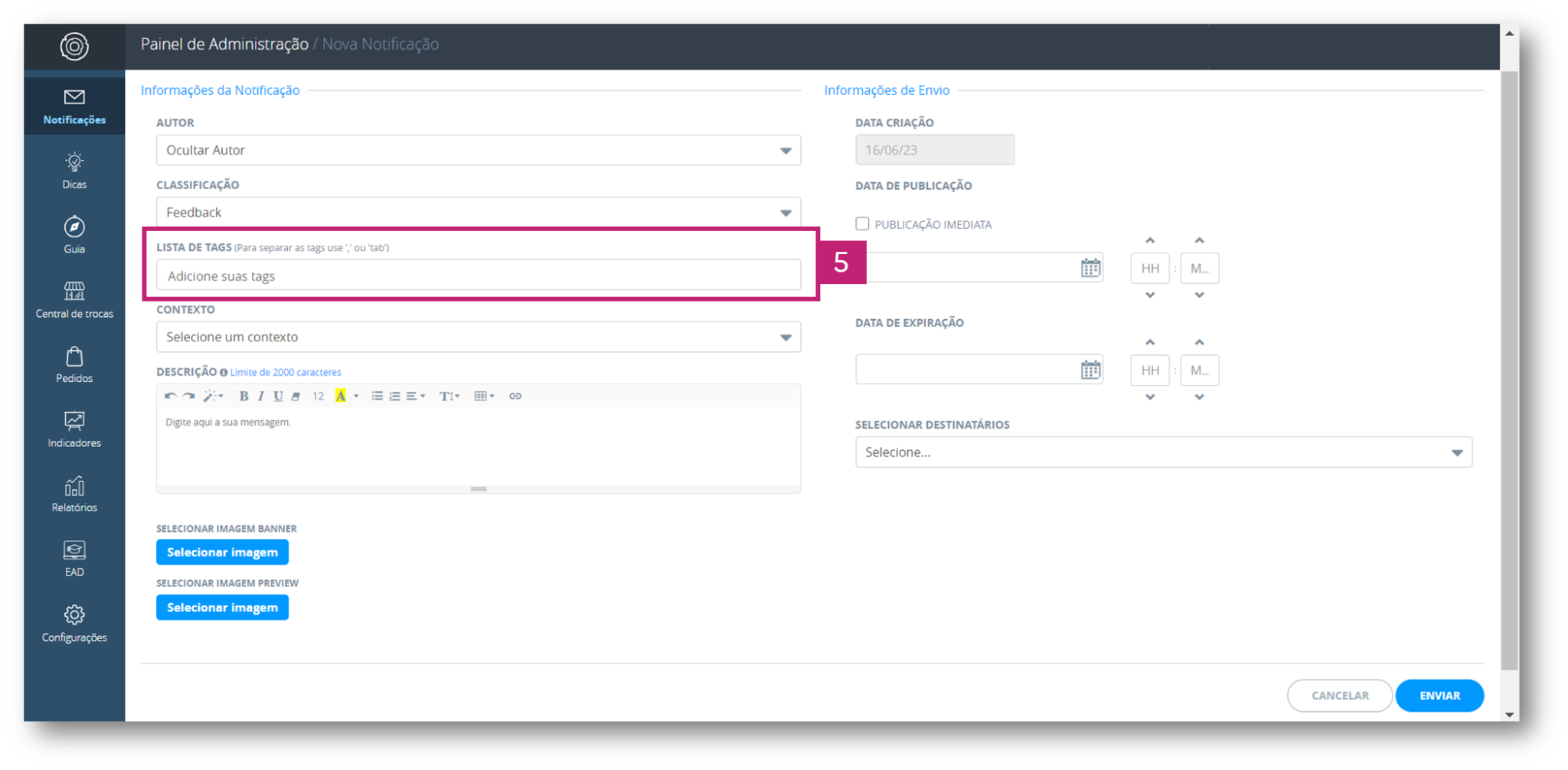Open the magic wand style menu

(213, 396)
